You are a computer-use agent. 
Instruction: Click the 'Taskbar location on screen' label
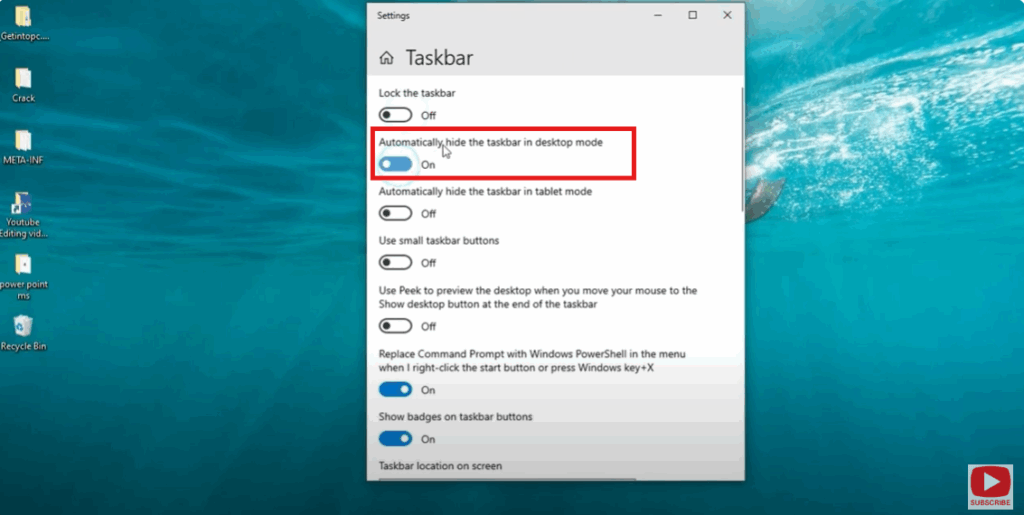(x=441, y=466)
